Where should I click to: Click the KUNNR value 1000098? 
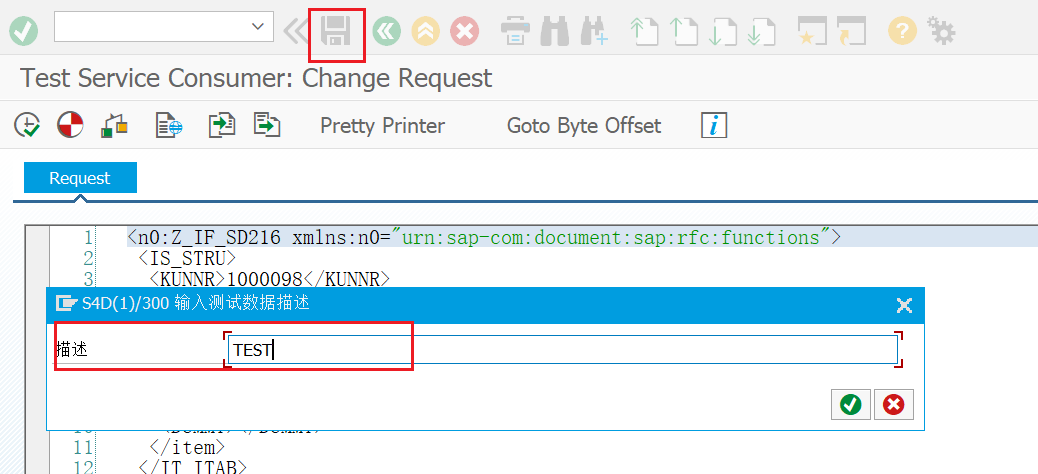[x=265, y=279]
